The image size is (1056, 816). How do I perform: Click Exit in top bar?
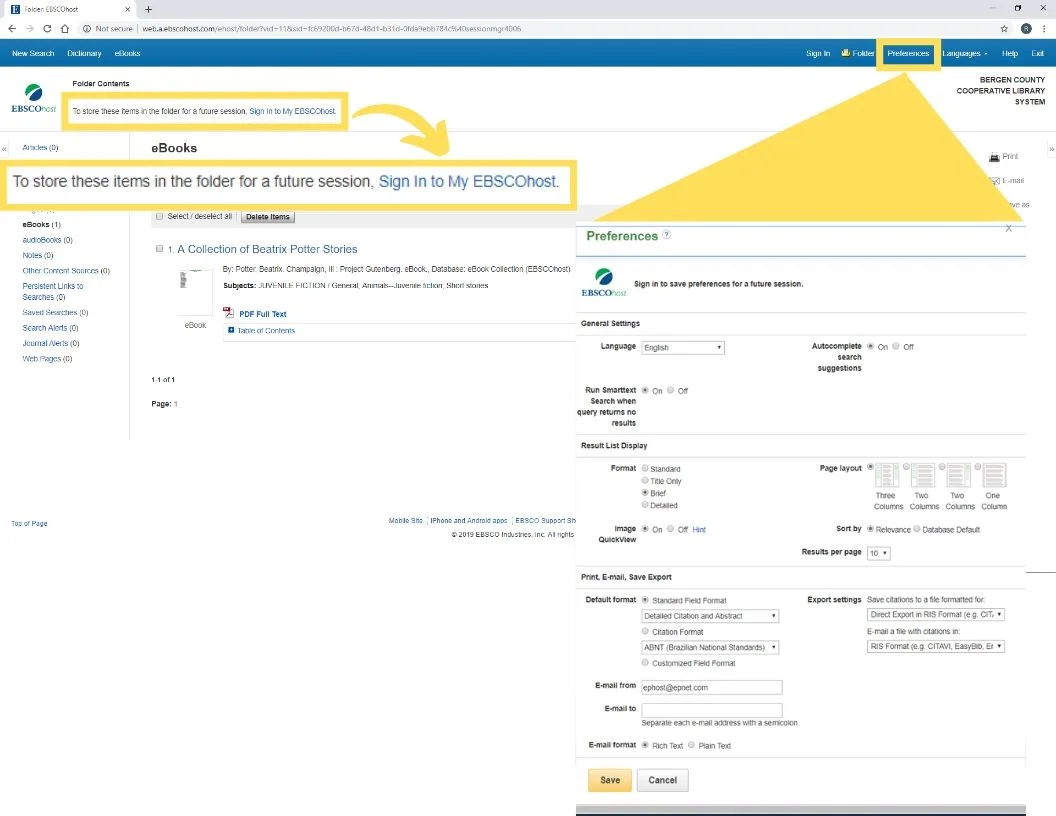(1037, 53)
